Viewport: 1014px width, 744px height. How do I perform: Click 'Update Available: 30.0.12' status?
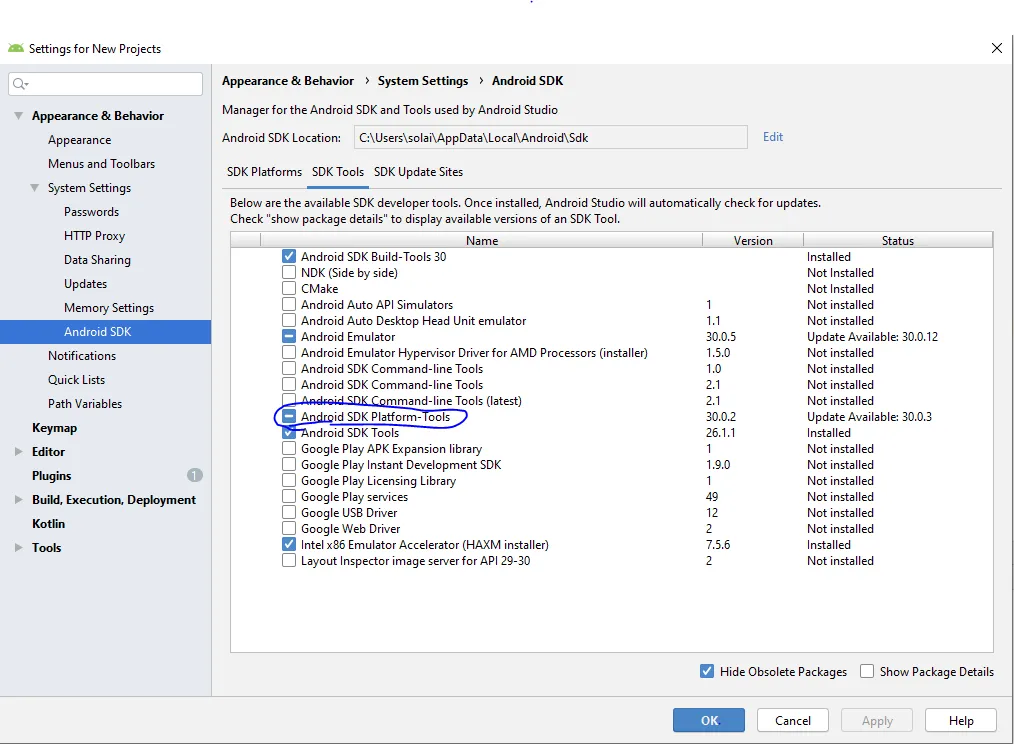click(x=872, y=336)
